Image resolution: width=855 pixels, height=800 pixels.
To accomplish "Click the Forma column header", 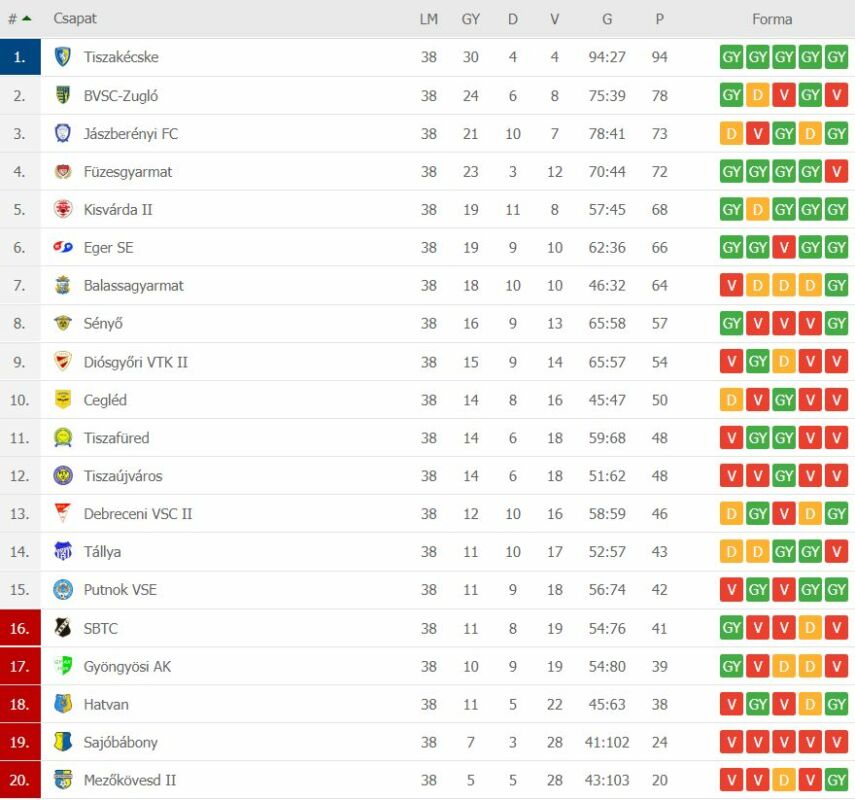I will click(772, 19).
